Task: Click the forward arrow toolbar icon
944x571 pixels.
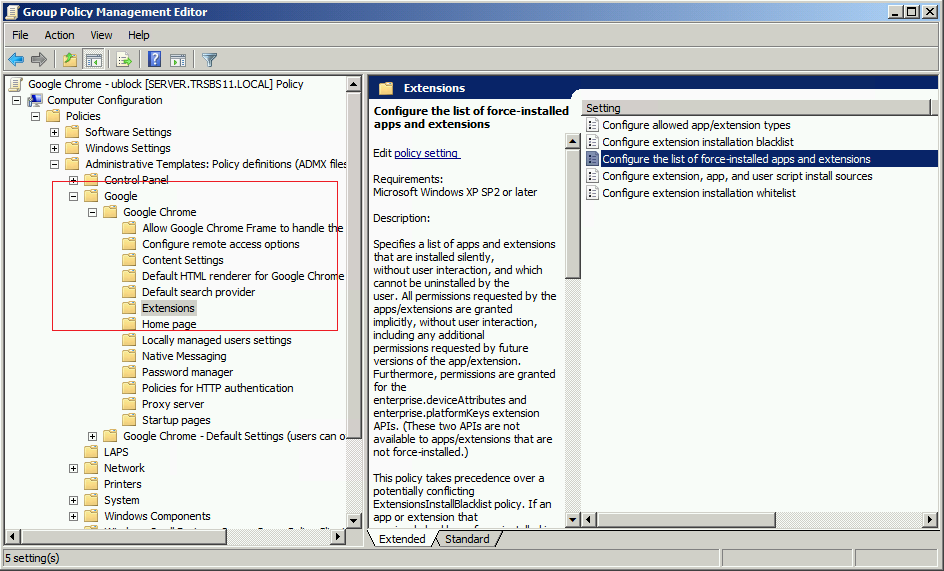Action: point(39,60)
